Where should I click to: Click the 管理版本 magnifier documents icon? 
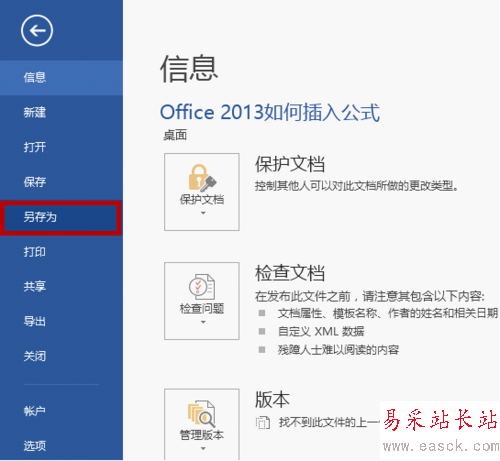pyautogui.click(x=202, y=413)
